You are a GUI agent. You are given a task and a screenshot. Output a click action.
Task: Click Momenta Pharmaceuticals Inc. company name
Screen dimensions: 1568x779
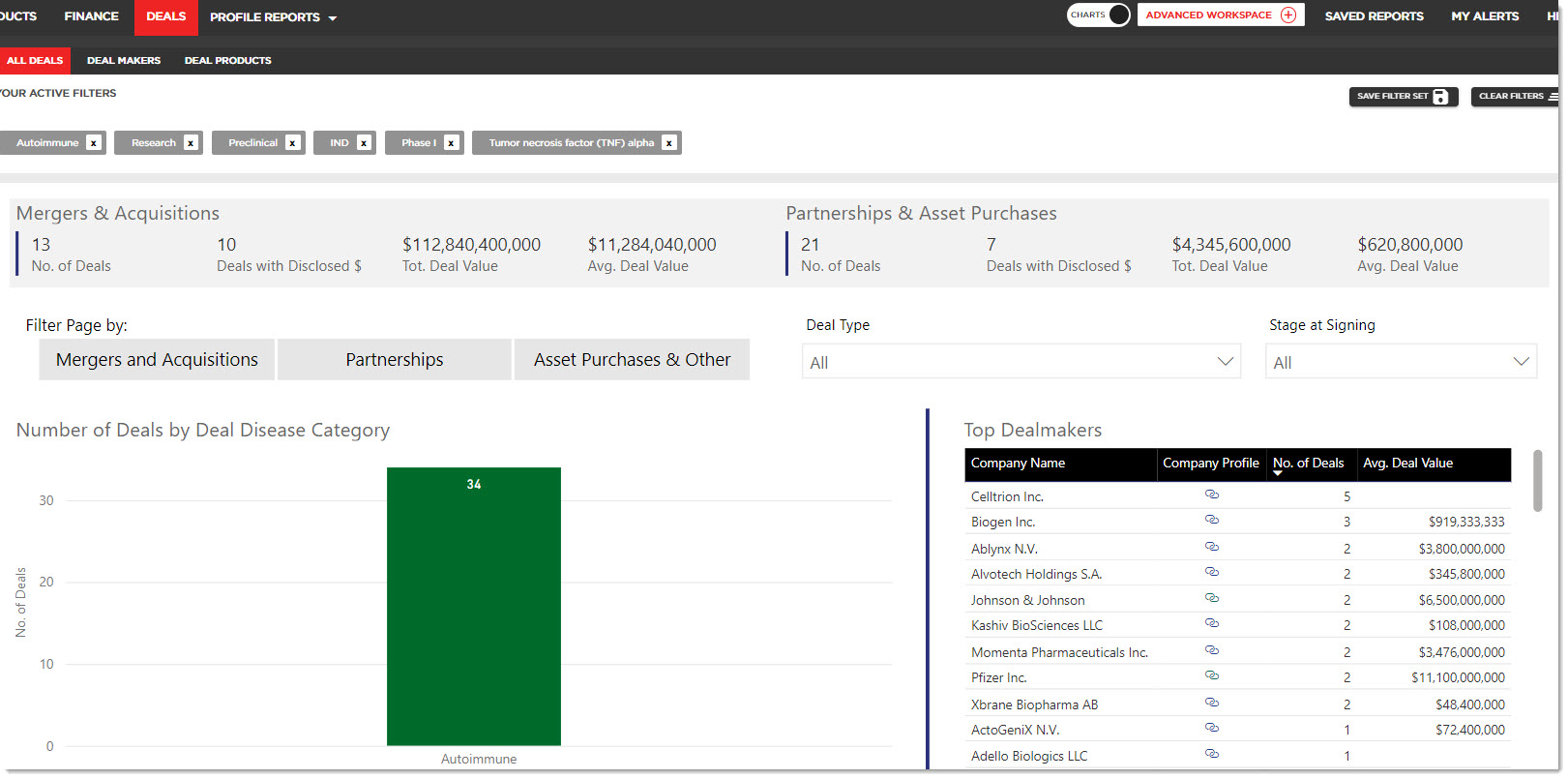[x=1059, y=653]
